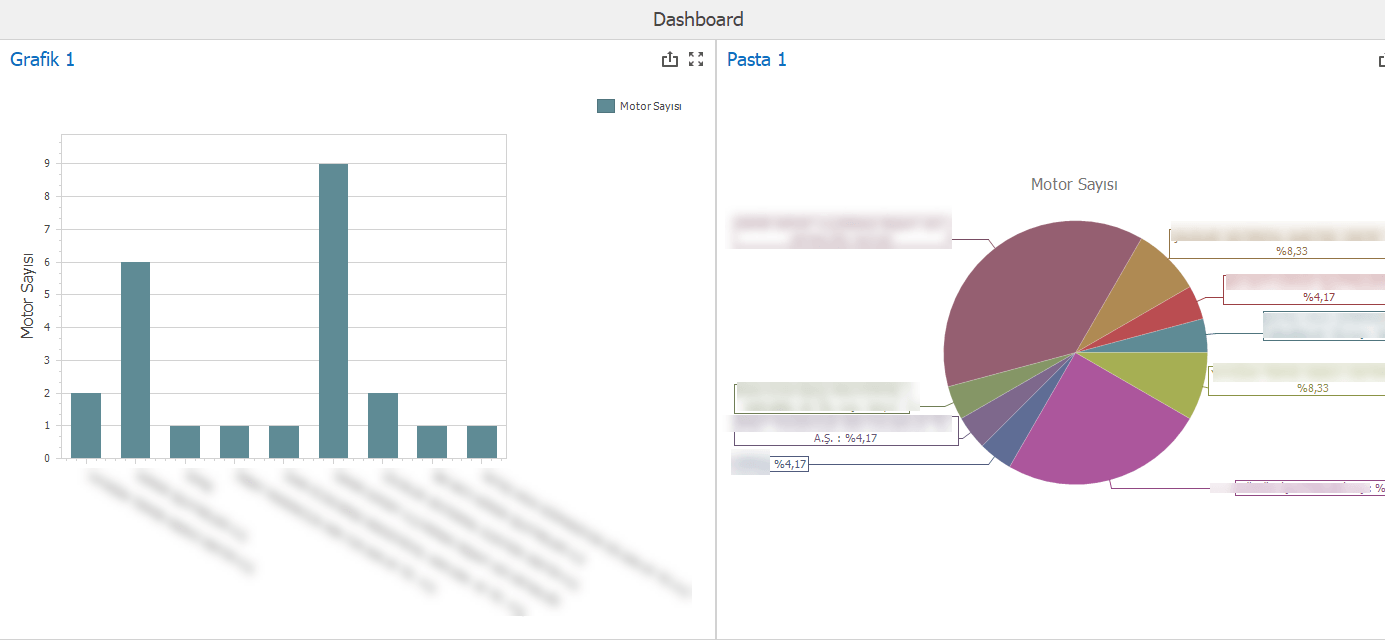The image size is (1385, 640).
Task: Select the bar with value 6
Action: [135, 360]
